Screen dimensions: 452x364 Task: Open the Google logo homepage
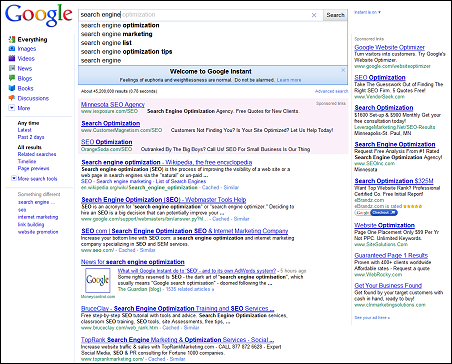(x=39, y=15)
